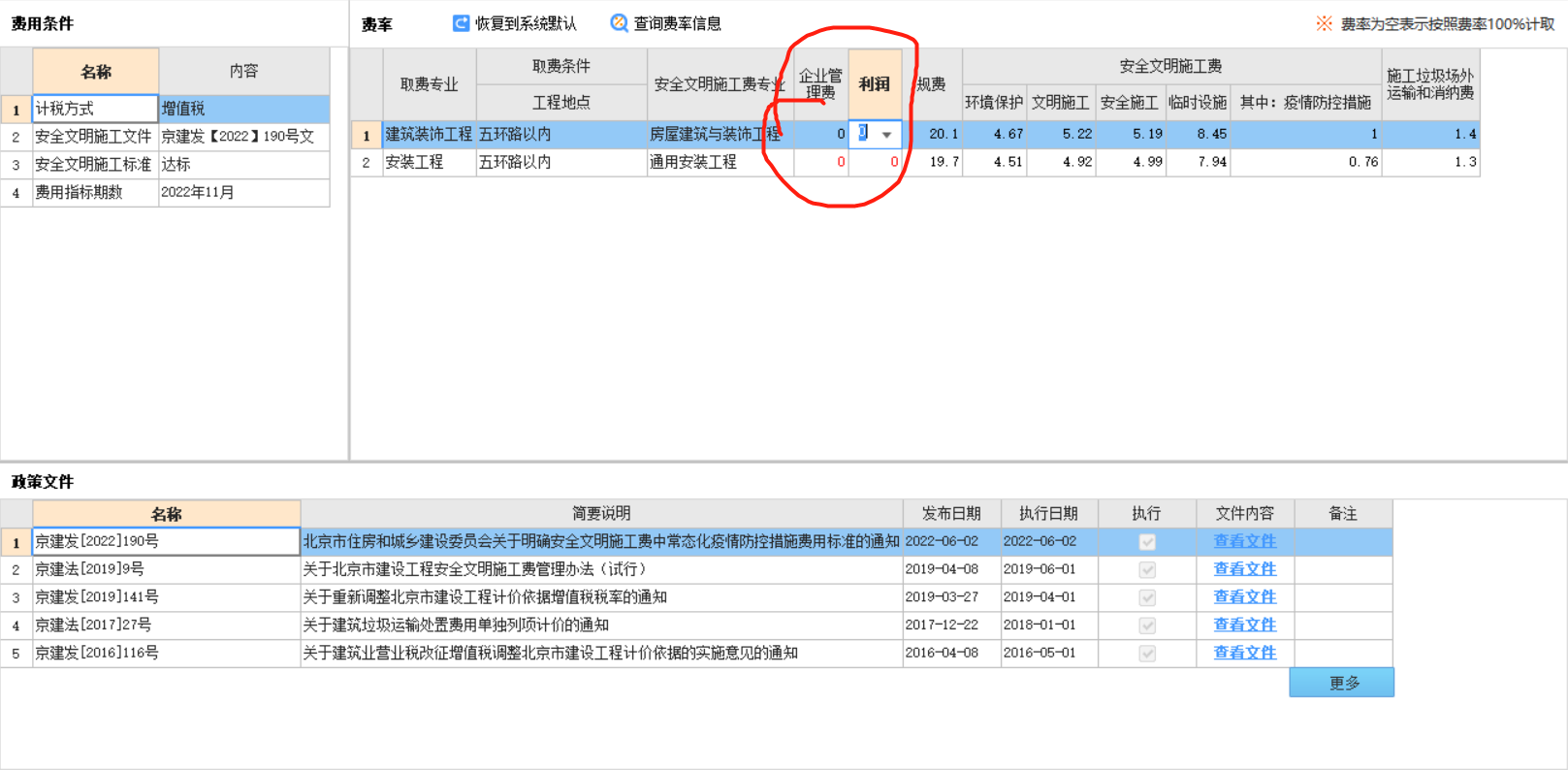Viewport: 1568px width, 770px height.
Task: Select policy row 京建发[2019]141号 name
Action: [166, 597]
